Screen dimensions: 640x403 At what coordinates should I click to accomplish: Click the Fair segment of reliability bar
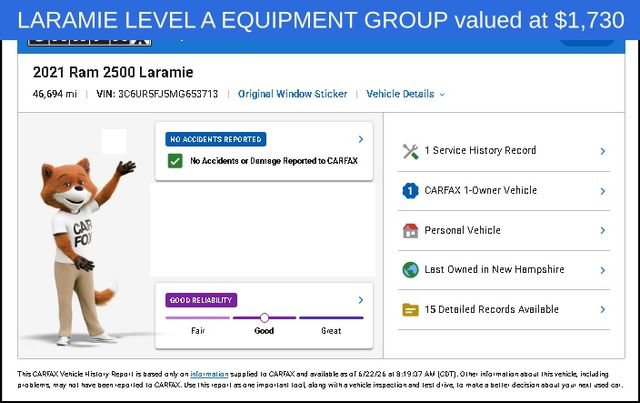pos(198,318)
